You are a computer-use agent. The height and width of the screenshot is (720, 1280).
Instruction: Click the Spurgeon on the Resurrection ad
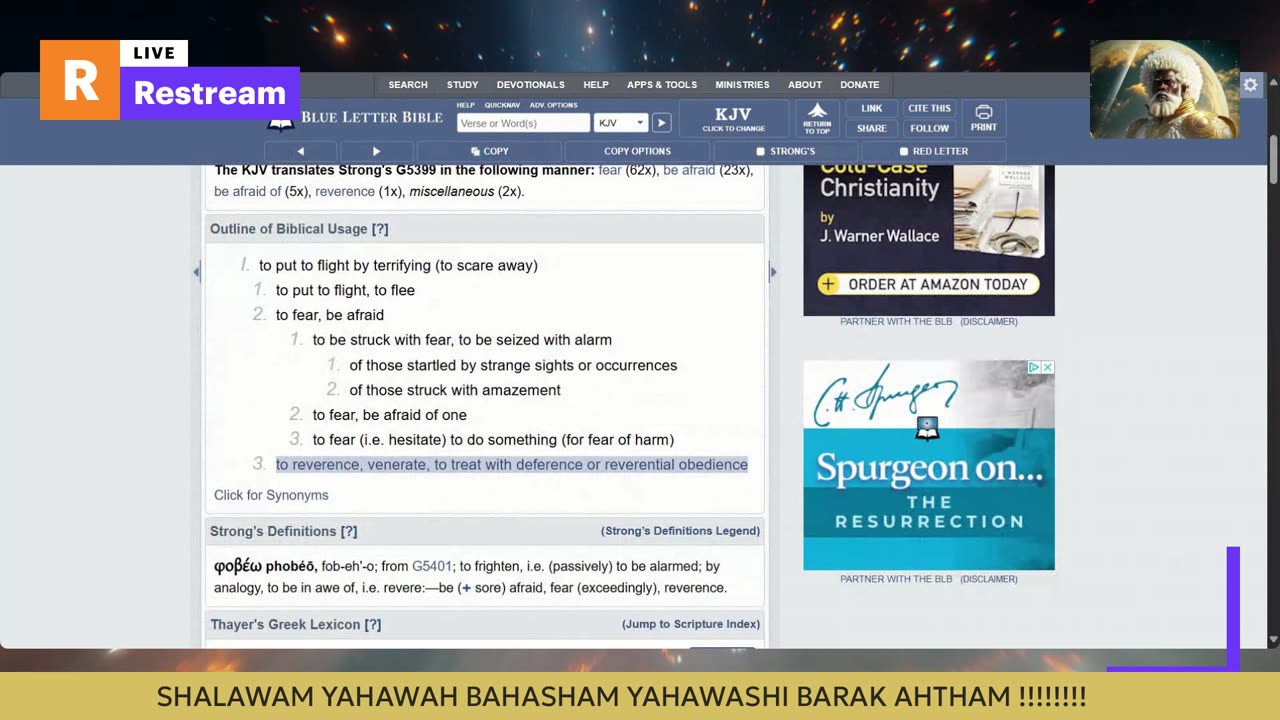coord(929,465)
